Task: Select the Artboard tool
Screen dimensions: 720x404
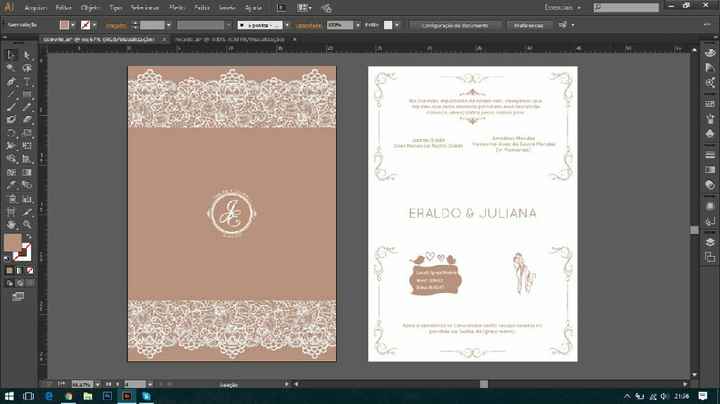Action: [x=11, y=212]
